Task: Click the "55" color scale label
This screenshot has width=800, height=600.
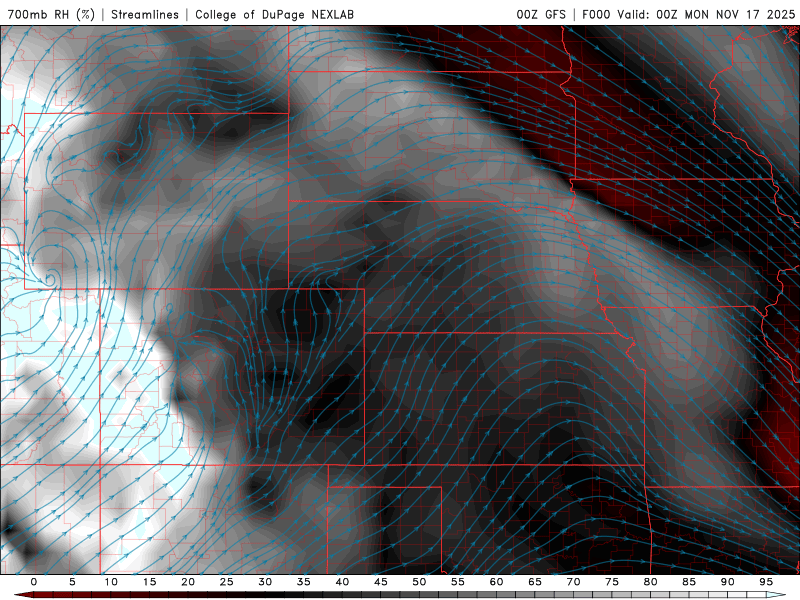Action: coord(458,582)
